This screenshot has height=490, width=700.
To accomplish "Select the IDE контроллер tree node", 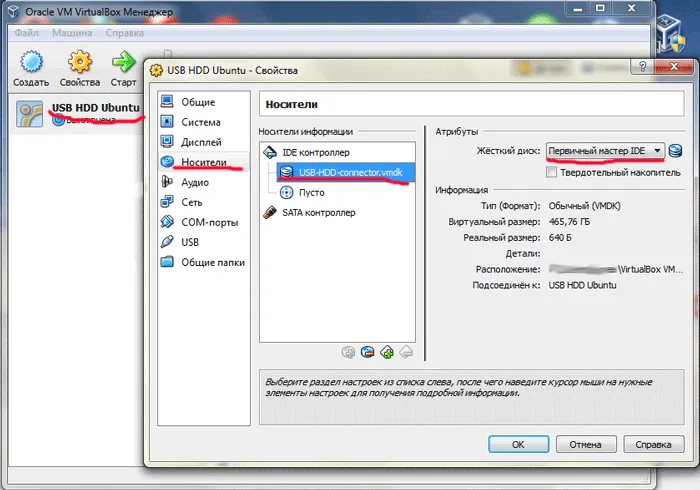I will click(x=316, y=153).
